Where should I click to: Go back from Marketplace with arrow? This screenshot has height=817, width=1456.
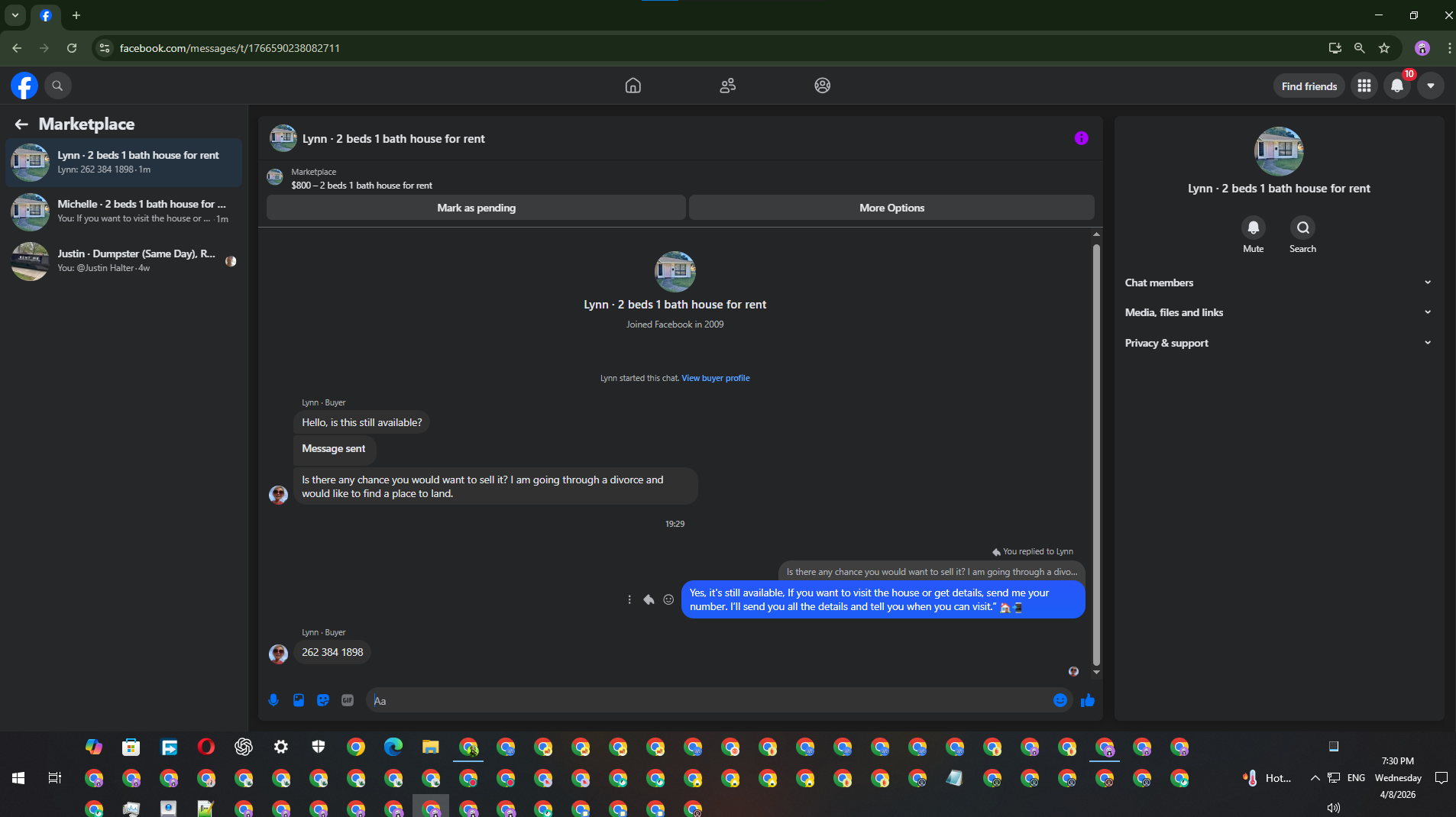(x=21, y=124)
